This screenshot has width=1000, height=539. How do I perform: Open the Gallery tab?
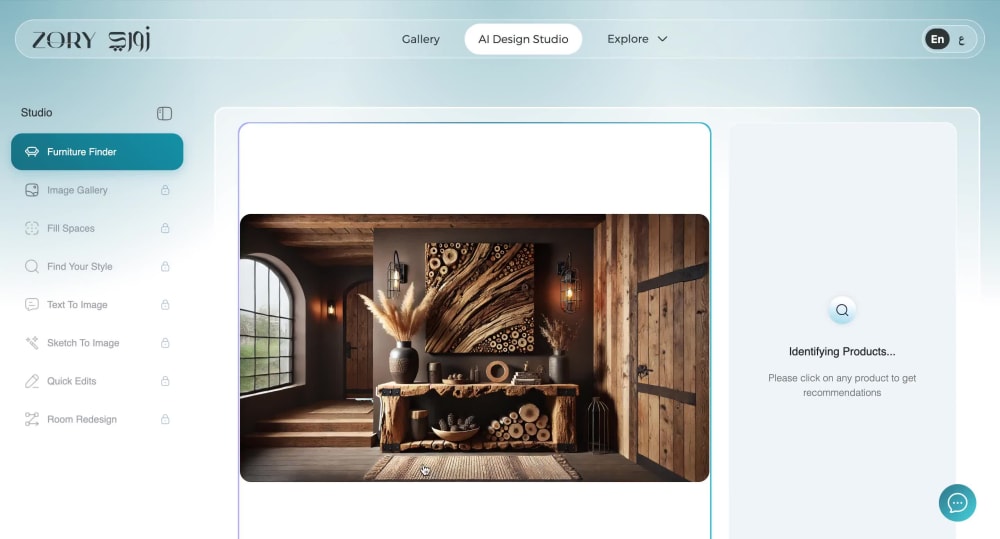pos(420,39)
